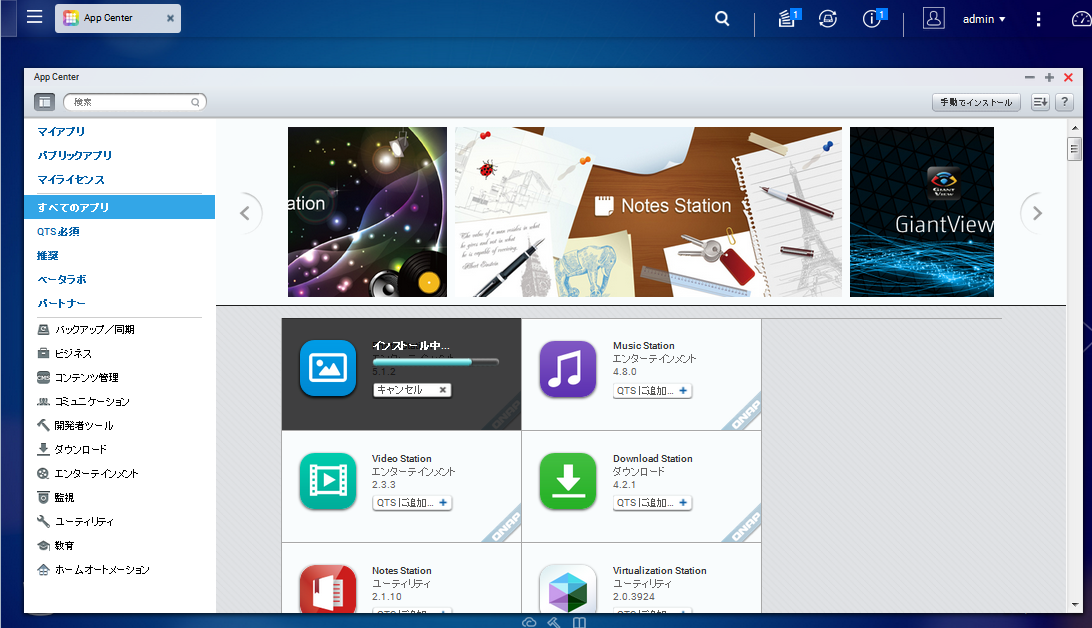Open ホームオートメーション category

point(93,570)
